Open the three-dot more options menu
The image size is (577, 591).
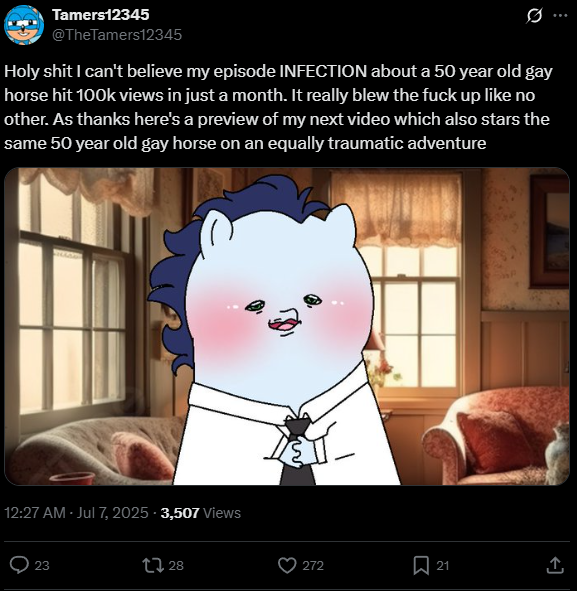pos(560,15)
